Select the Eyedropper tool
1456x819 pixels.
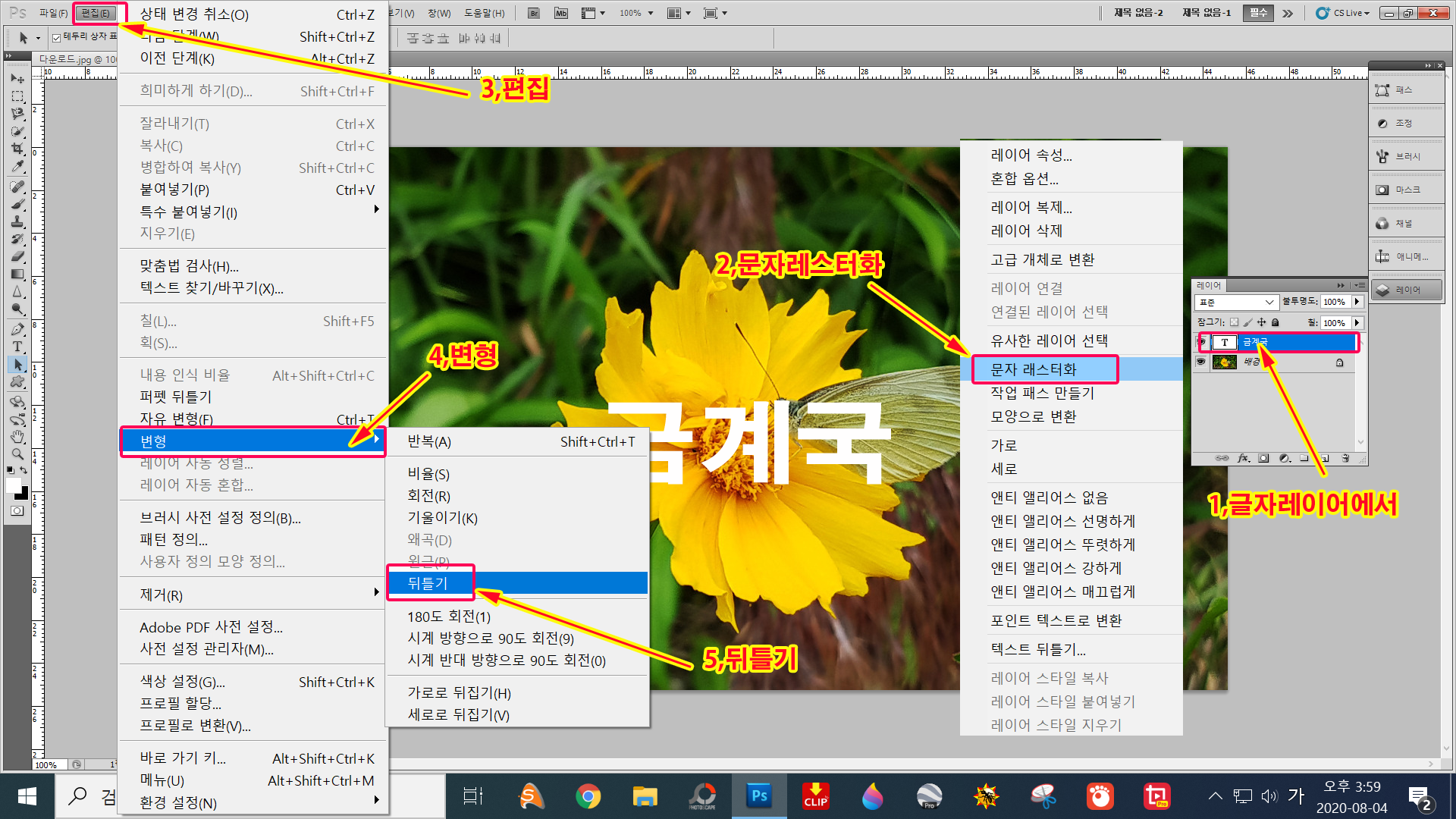coord(17,167)
